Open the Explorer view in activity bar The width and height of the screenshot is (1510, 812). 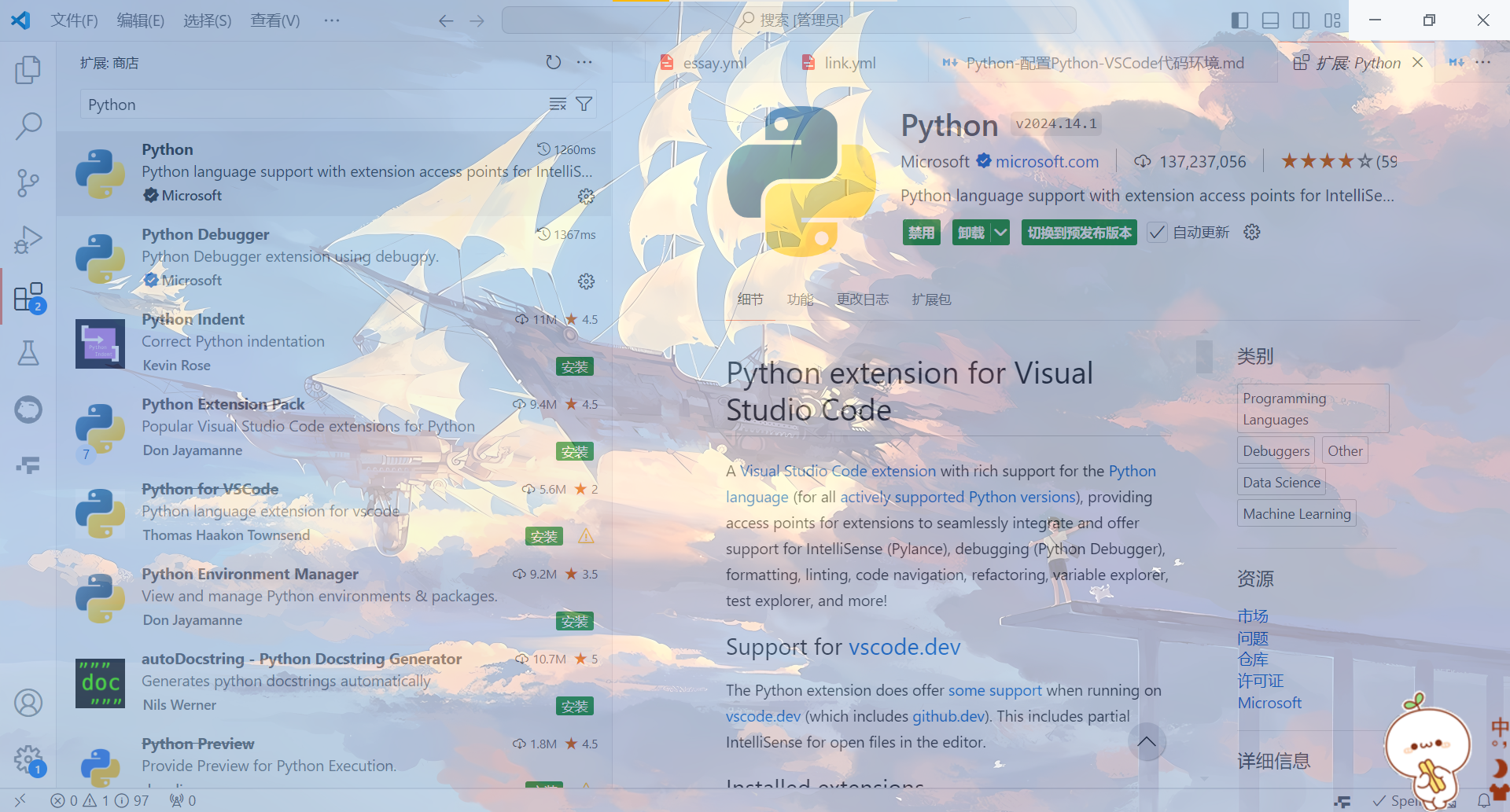coord(28,70)
